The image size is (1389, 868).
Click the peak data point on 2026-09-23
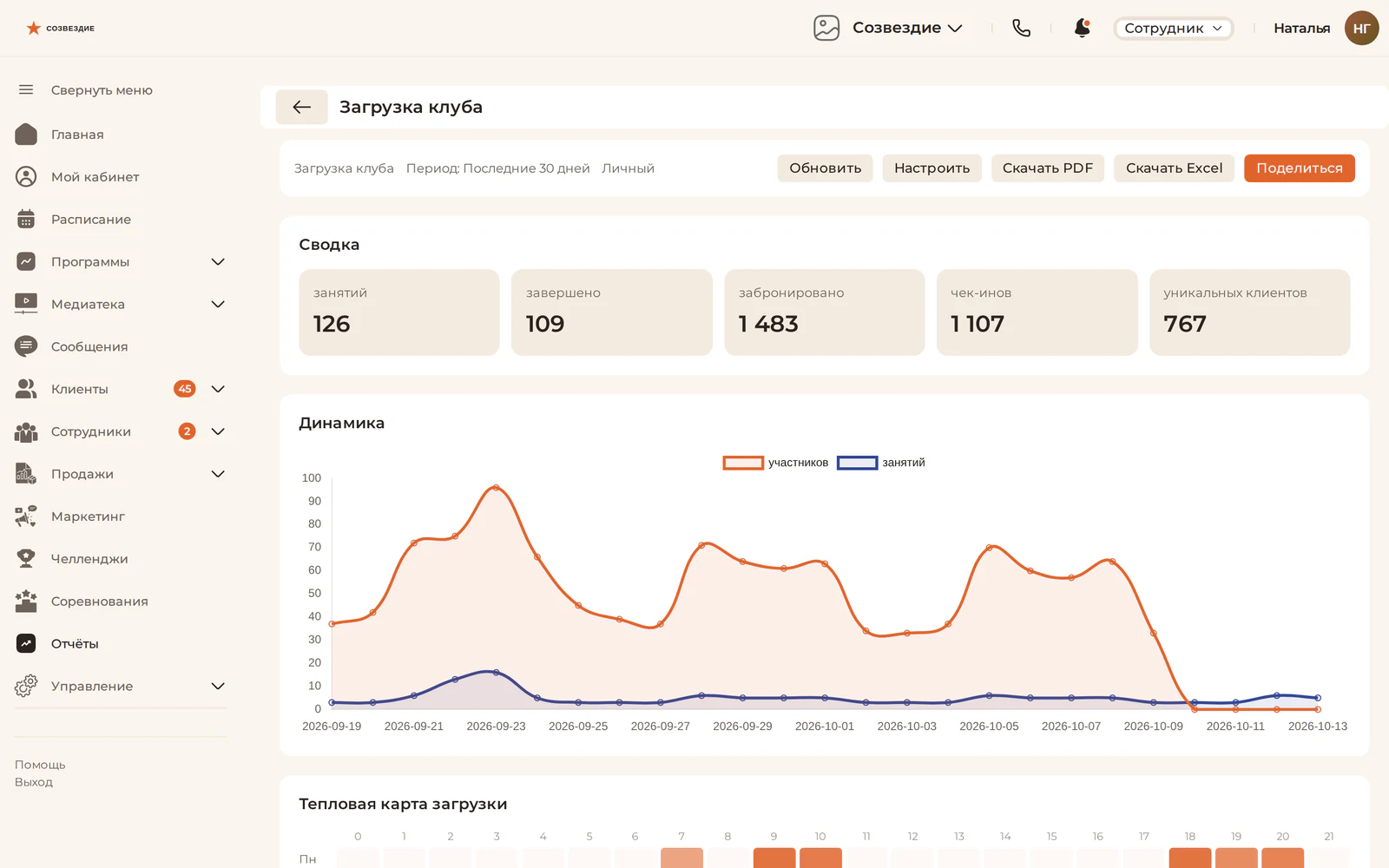[x=496, y=487]
